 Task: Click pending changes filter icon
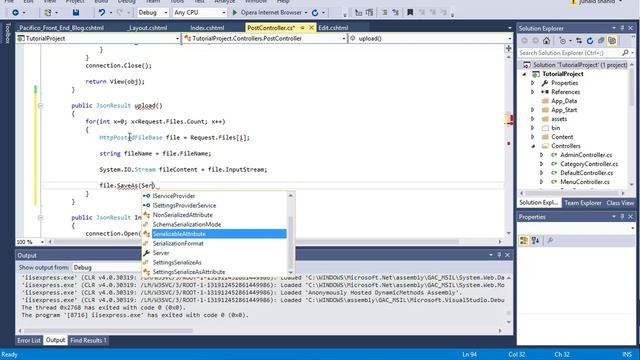[563, 41]
